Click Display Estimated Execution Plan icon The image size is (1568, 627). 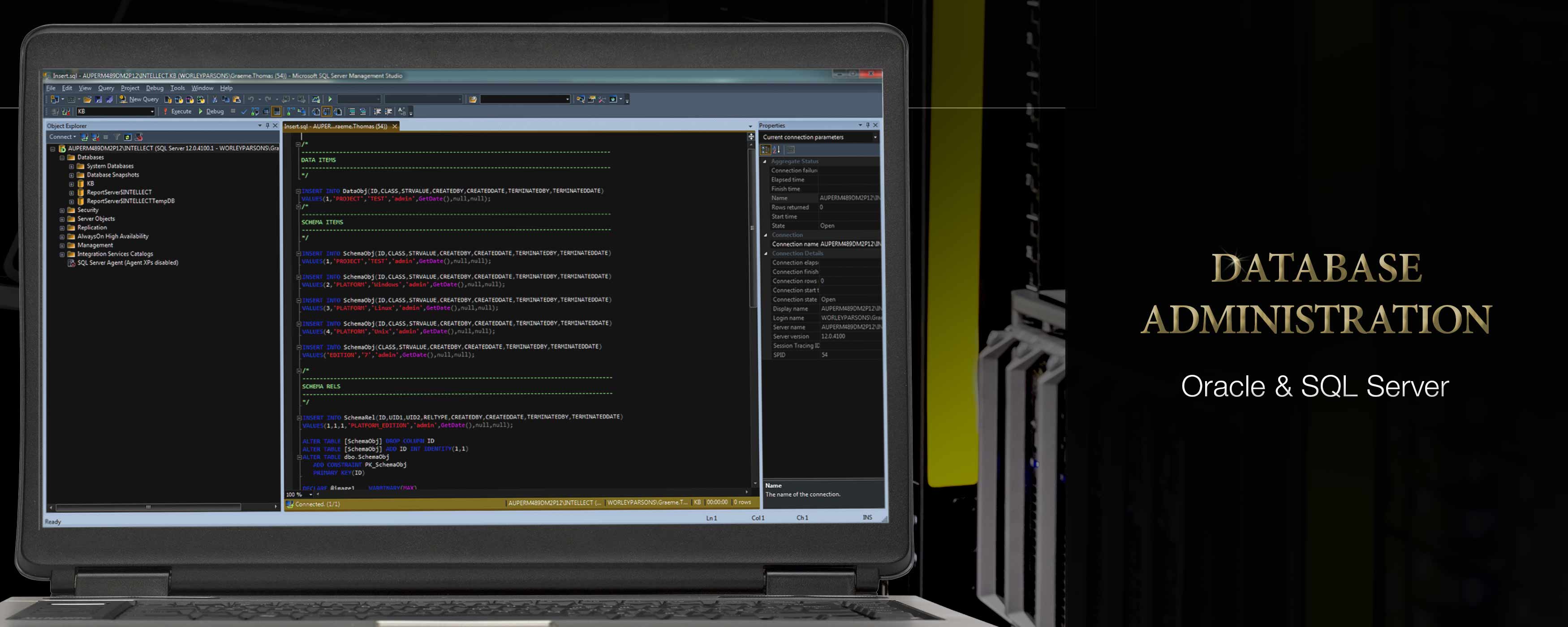pyautogui.click(x=254, y=112)
